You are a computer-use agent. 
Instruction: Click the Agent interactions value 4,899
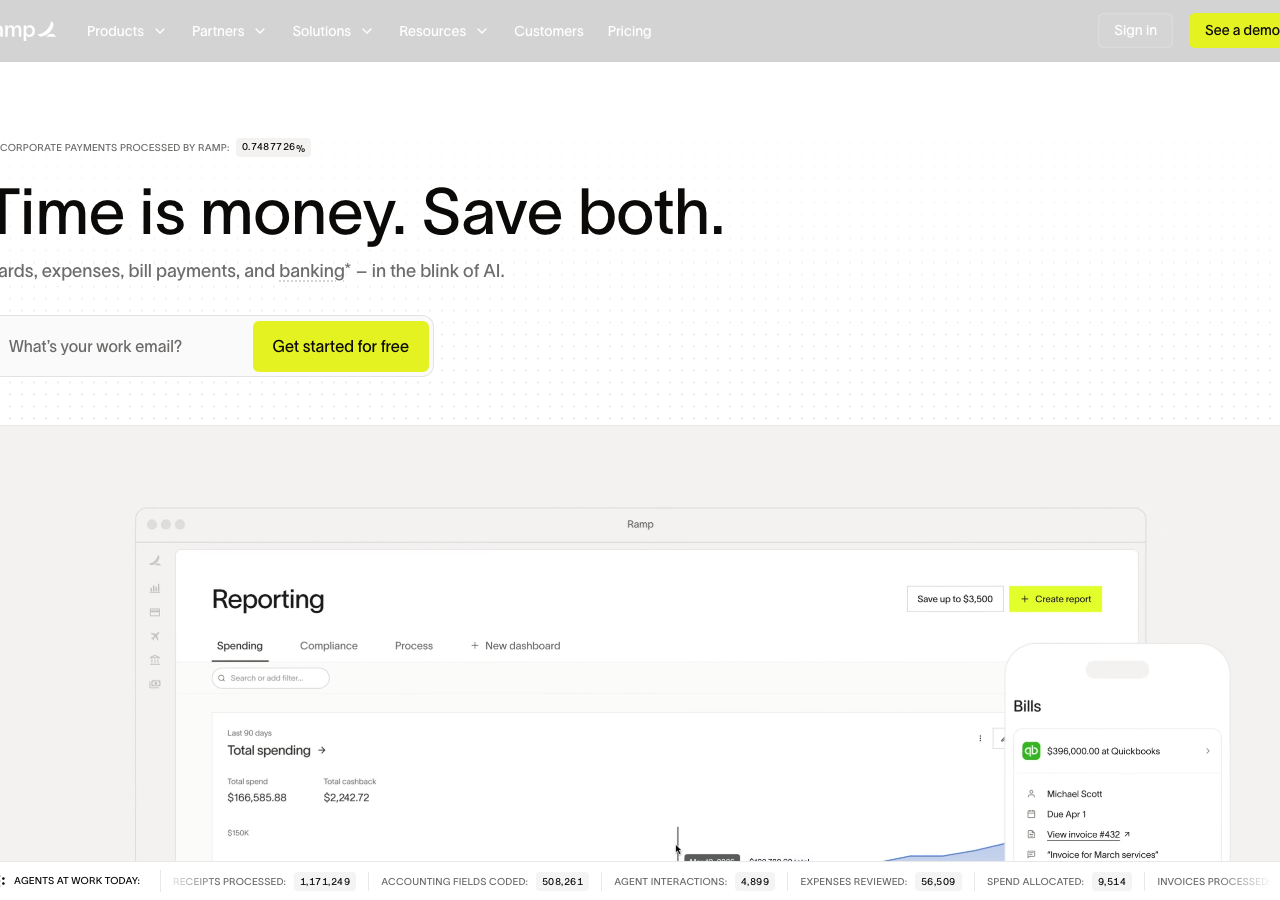coord(755,882)
